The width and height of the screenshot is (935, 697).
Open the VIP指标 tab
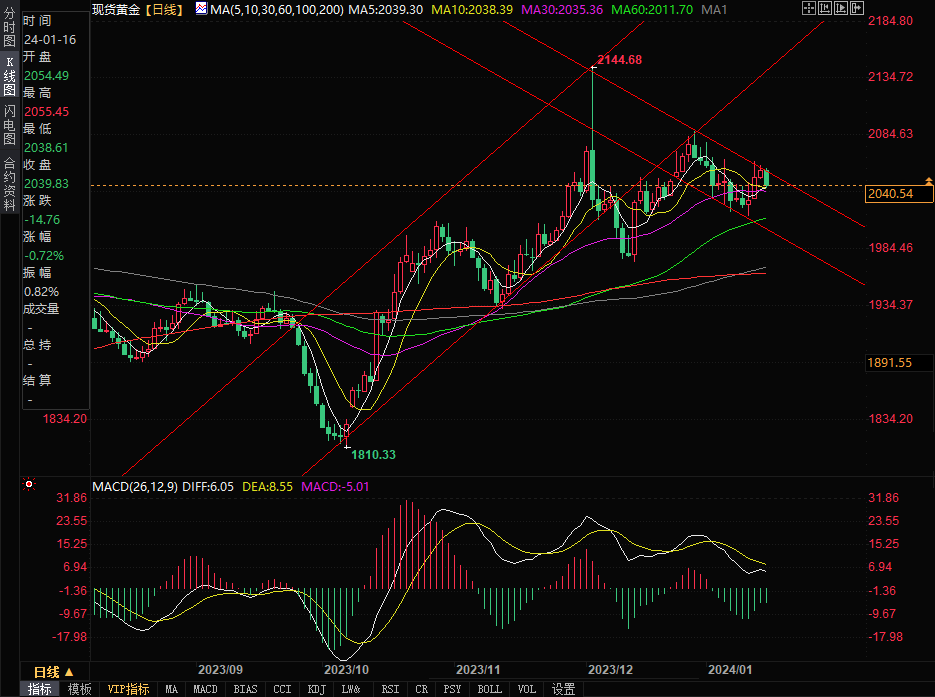coord(128,689)
